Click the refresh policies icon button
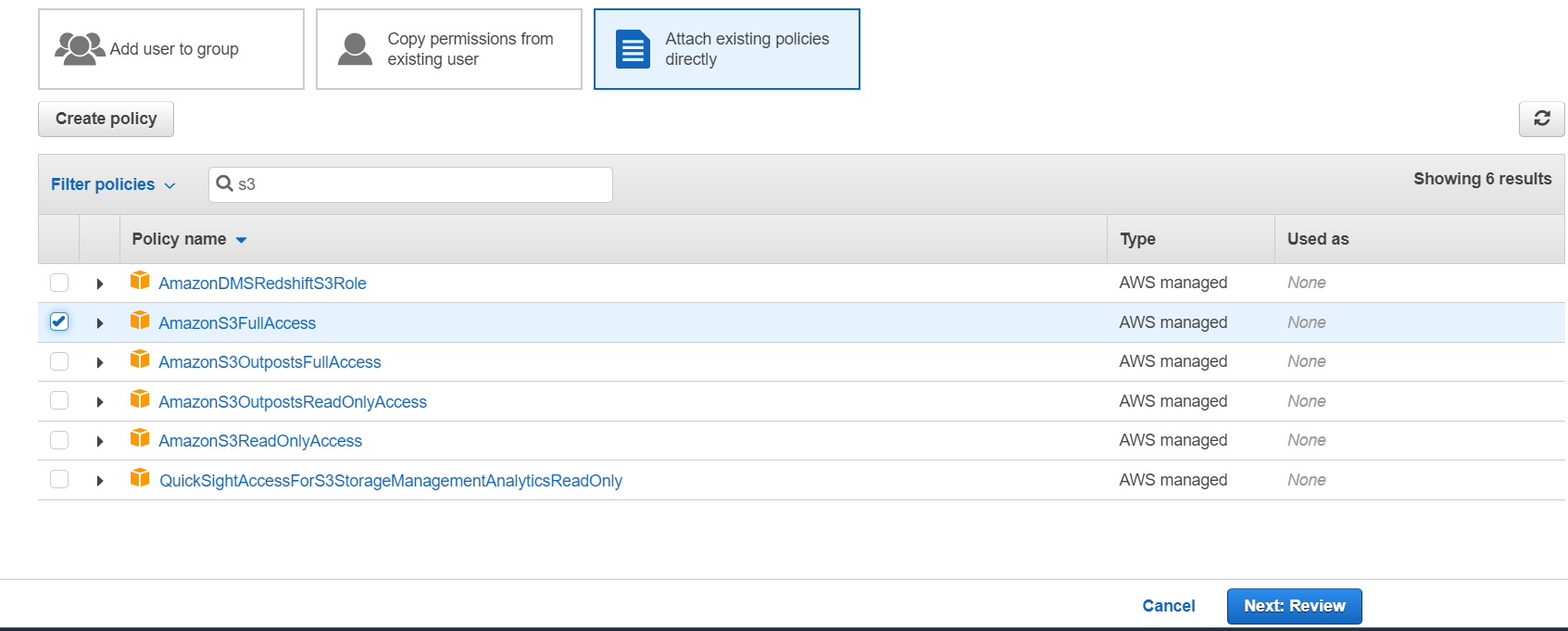This screenshot has width=1568, height=631. pos(1541,119)
